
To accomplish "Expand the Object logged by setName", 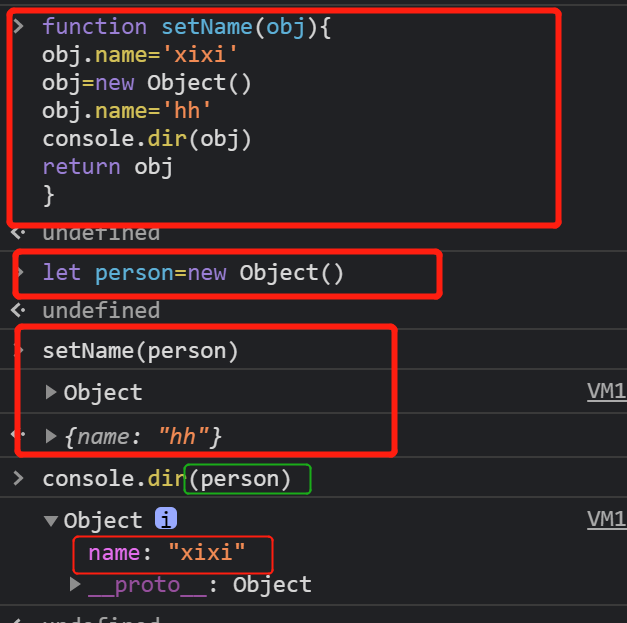I will [51, 392].
